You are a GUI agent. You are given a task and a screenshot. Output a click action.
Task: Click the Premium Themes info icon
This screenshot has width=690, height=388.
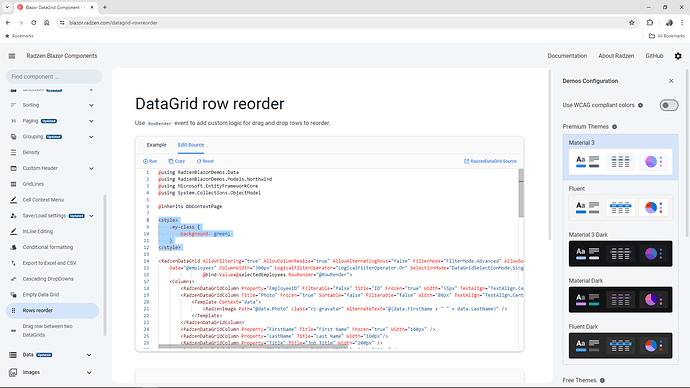point(614,127)
